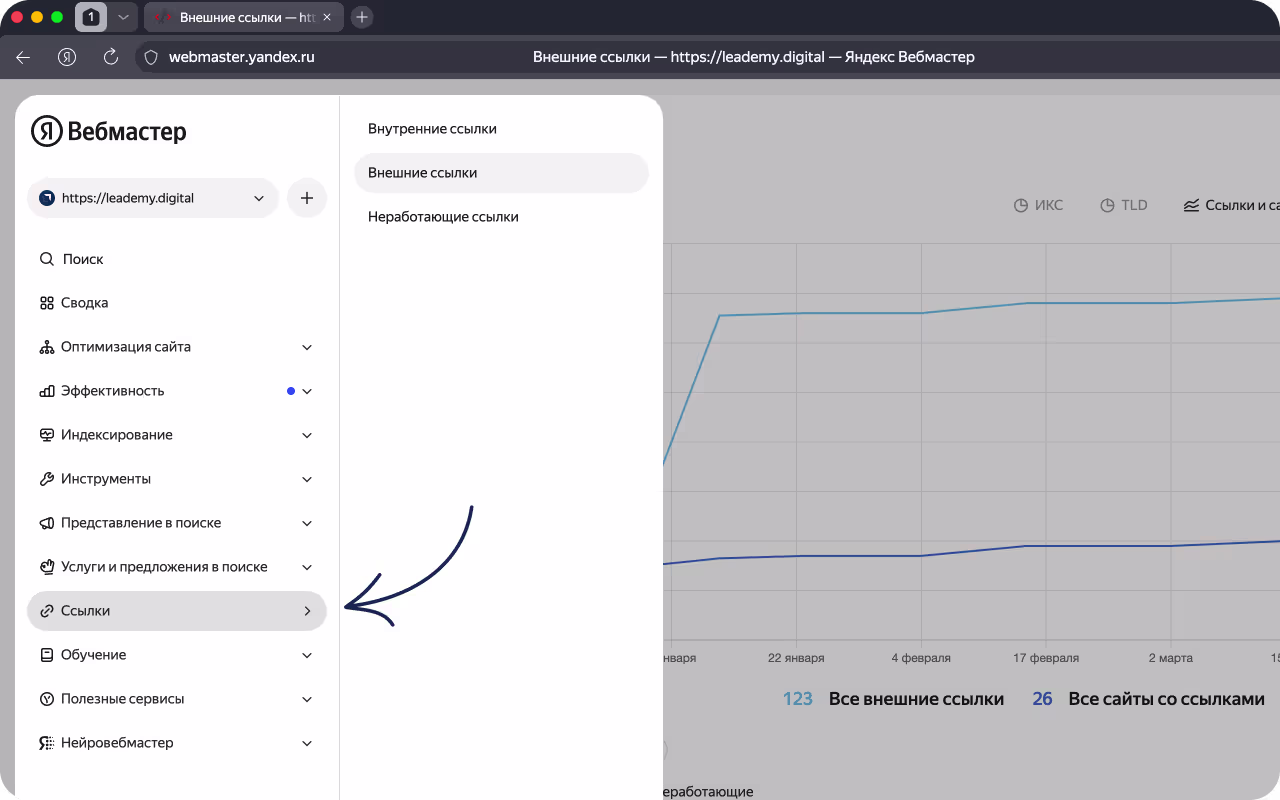The image size is (1280, 800).
Task: Click the webmaster.yandex.ru address bar
Action: pyautogui.click(x=242, y=57)
